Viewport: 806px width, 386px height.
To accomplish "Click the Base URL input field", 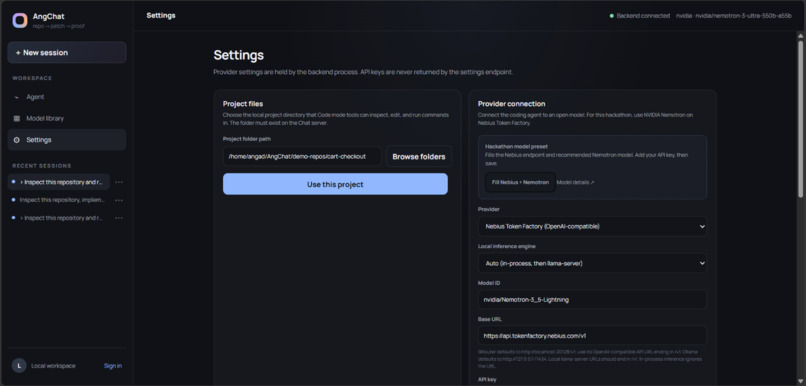I will tap(592, 336).
